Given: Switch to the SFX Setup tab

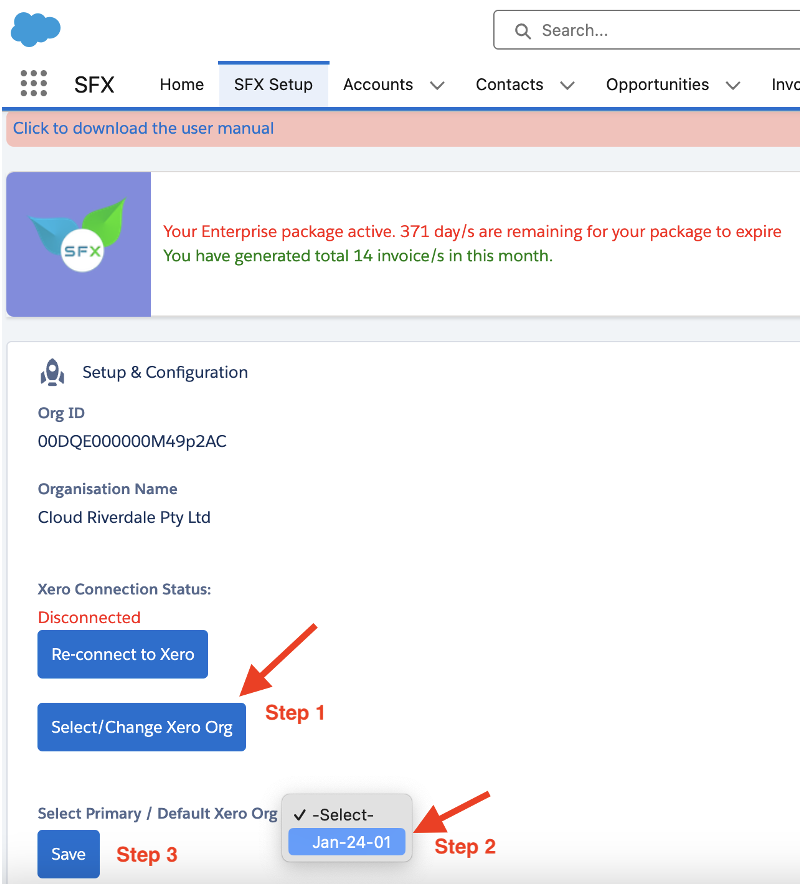Looking at the screenshot, I should [x=273, y=85].
